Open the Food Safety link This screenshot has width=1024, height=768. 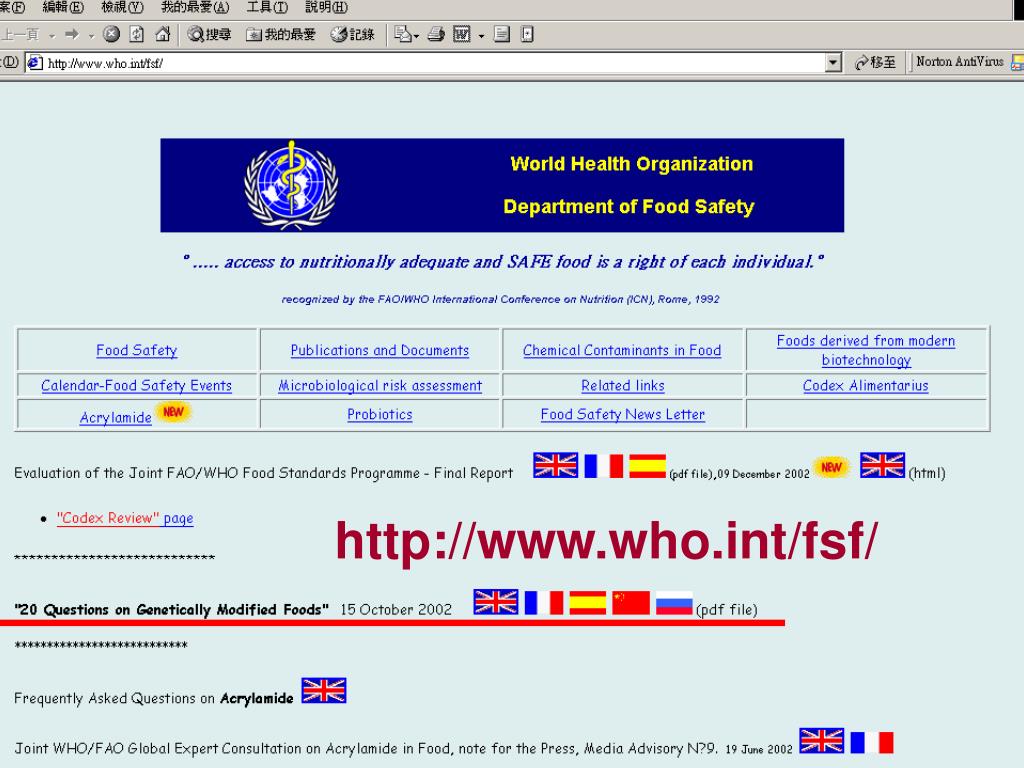click(136, 350)
